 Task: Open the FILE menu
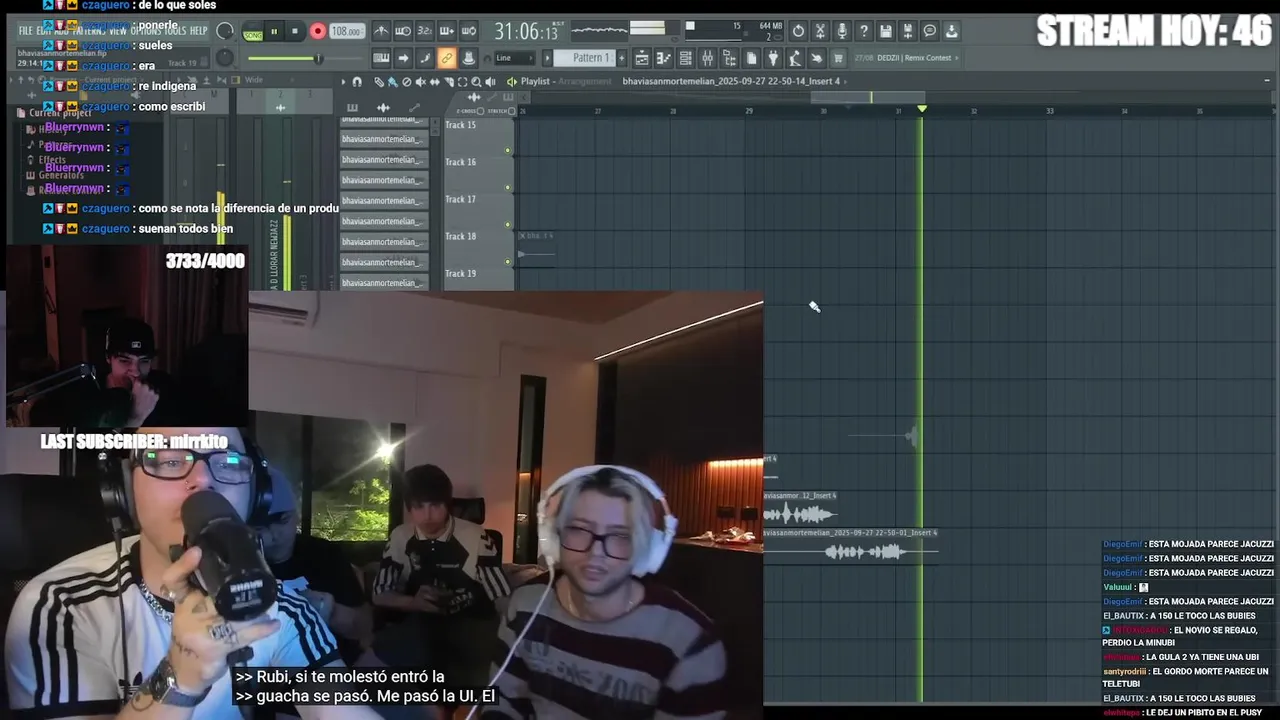26,31
